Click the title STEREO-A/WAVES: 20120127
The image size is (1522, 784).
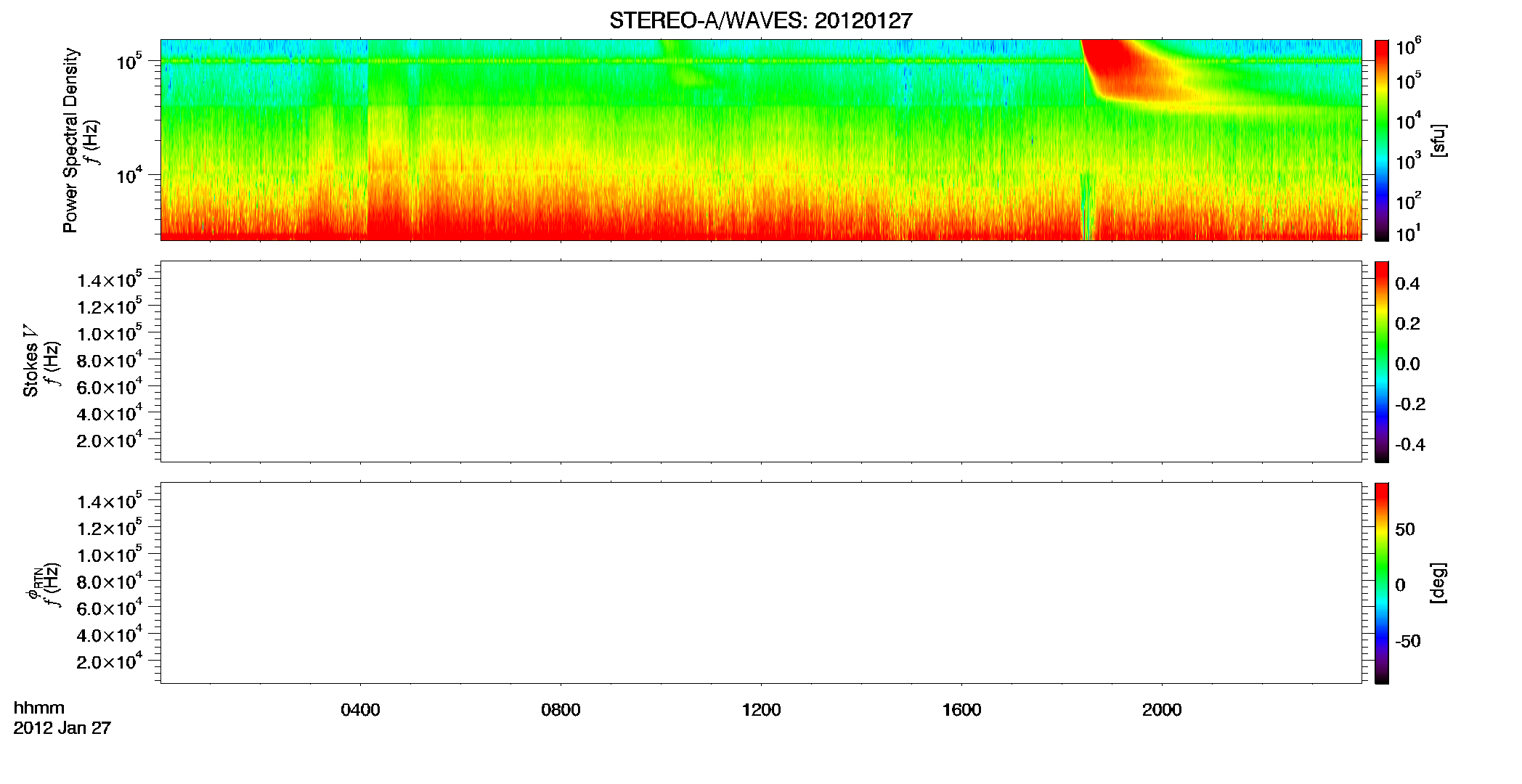coord(760,21)
